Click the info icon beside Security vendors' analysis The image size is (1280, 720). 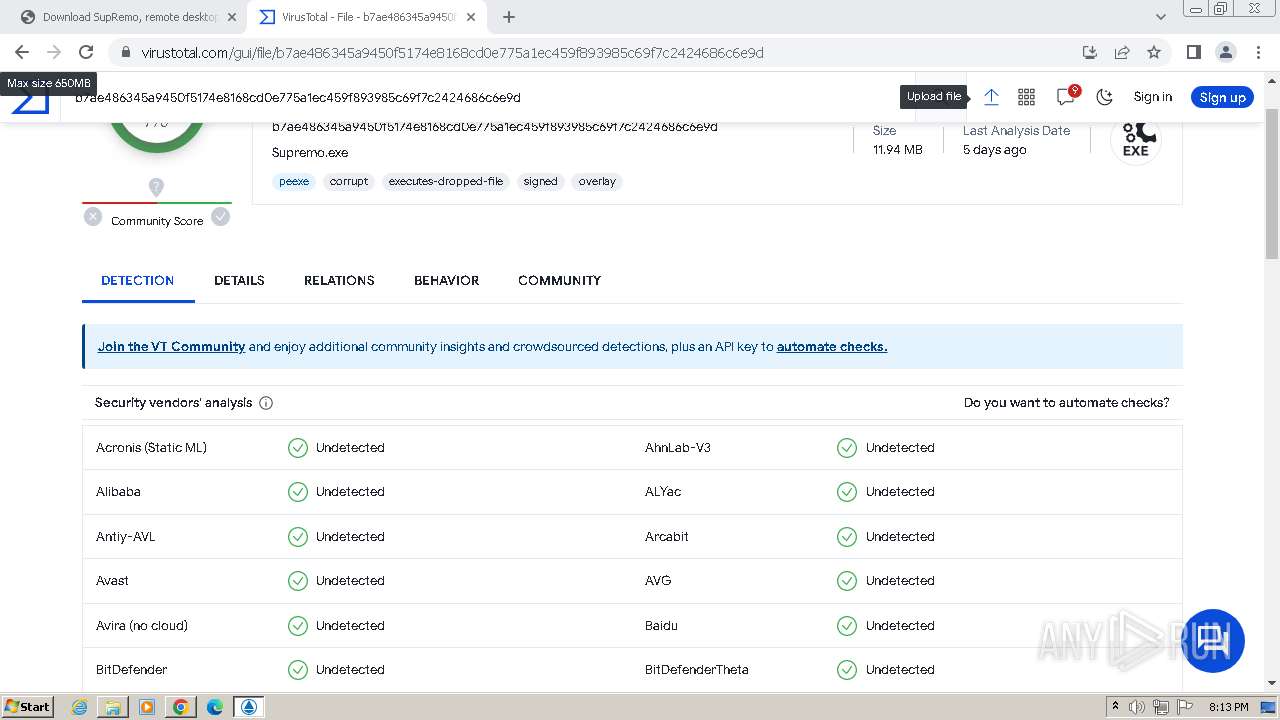pyautogui.click(x=266, y=403)
